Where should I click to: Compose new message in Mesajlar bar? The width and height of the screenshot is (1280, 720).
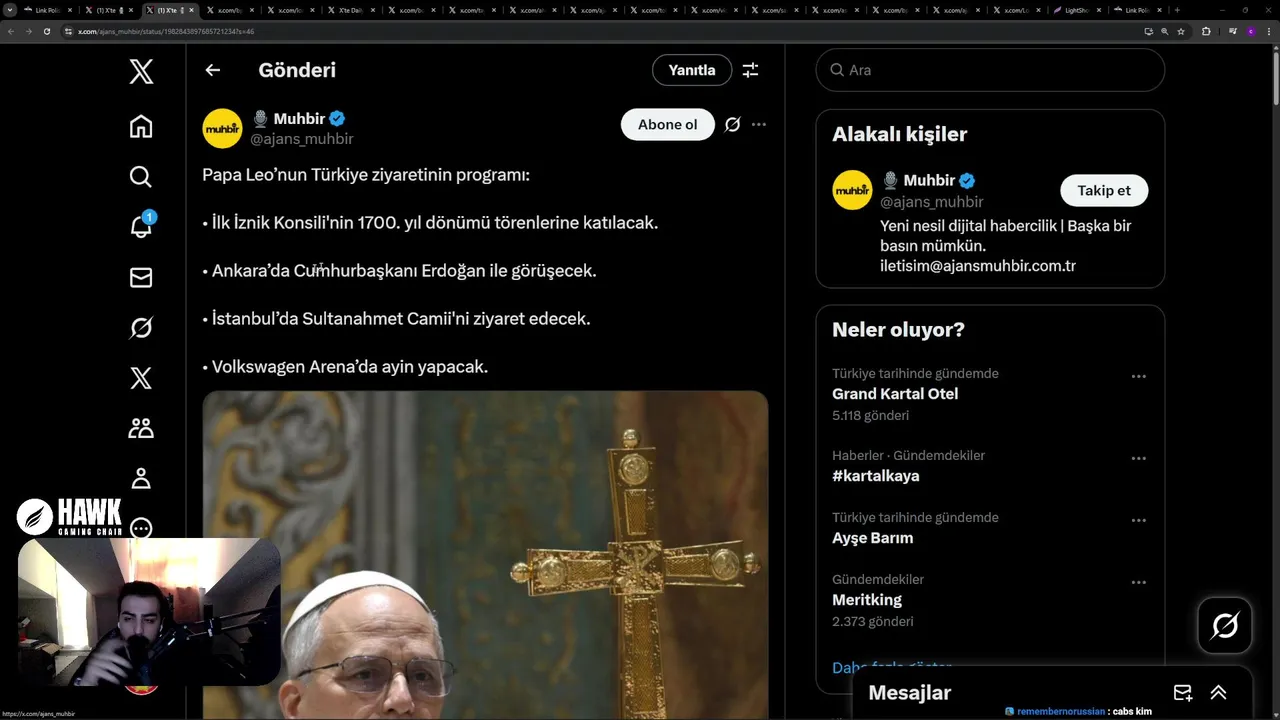[1183, 693]
